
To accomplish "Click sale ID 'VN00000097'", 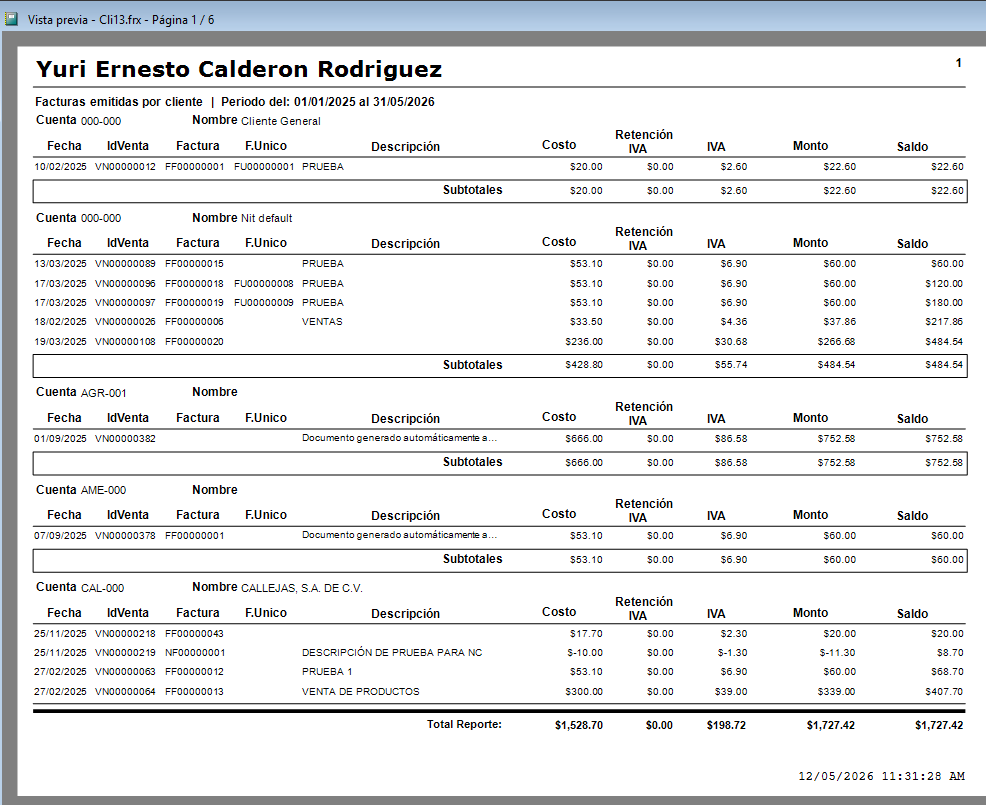I will [x=125, y=303].
